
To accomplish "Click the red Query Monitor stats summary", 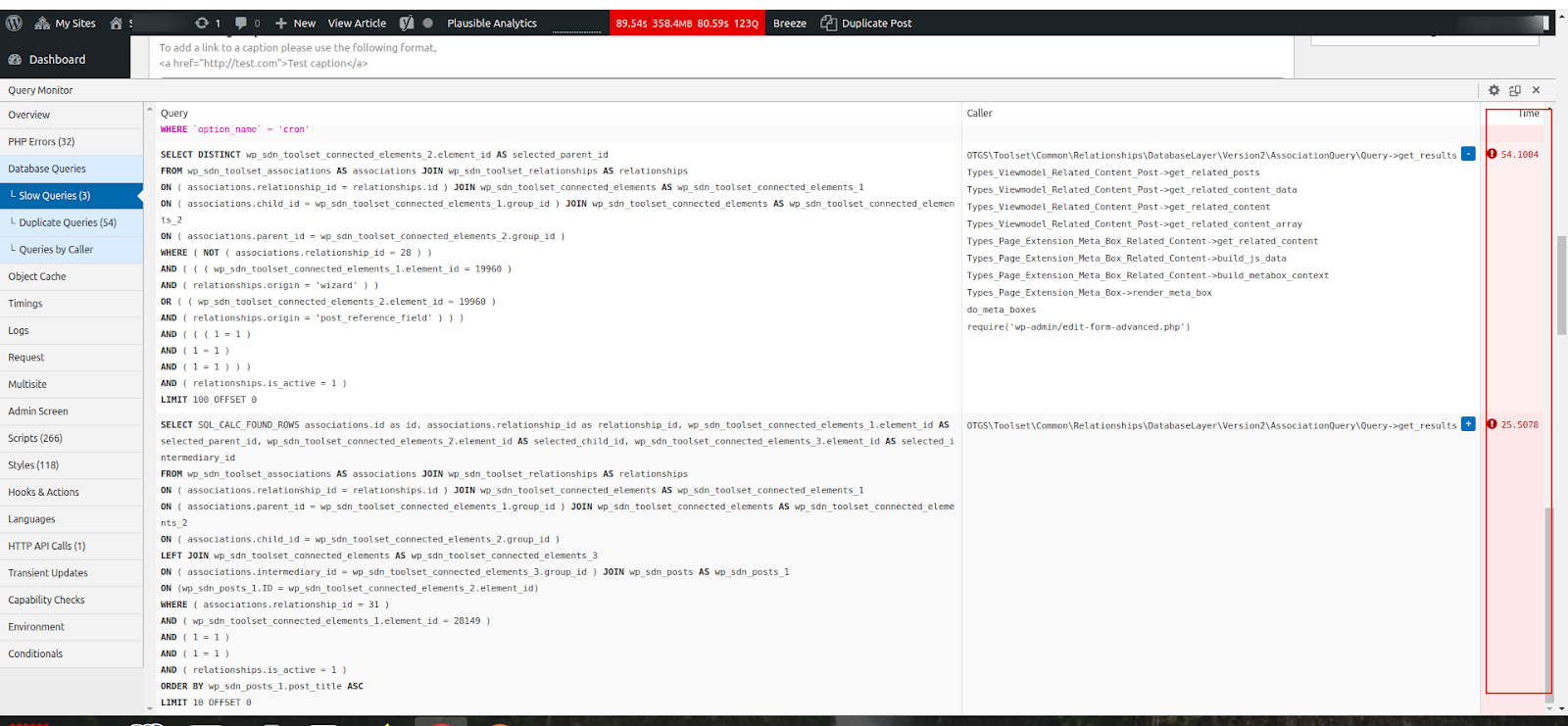I will [687, 23].
